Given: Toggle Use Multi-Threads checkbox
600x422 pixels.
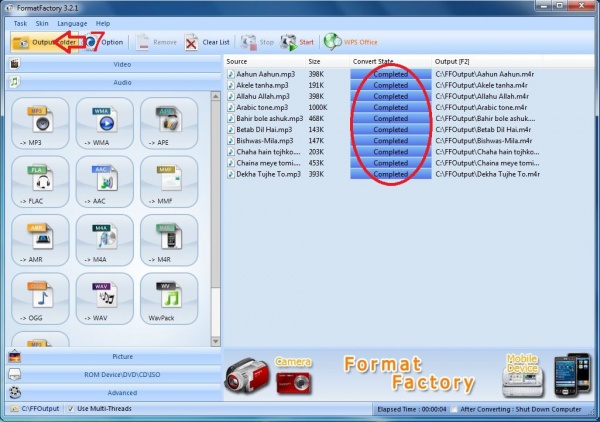Looking at the screenshot, I should tap(70, 409).
